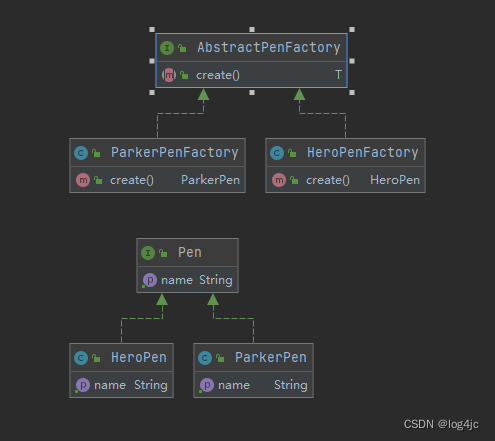Click ParkerPen return type in ParkerPenFactory
The width and height of the screenshot is (495, 441).
(210, 180)
